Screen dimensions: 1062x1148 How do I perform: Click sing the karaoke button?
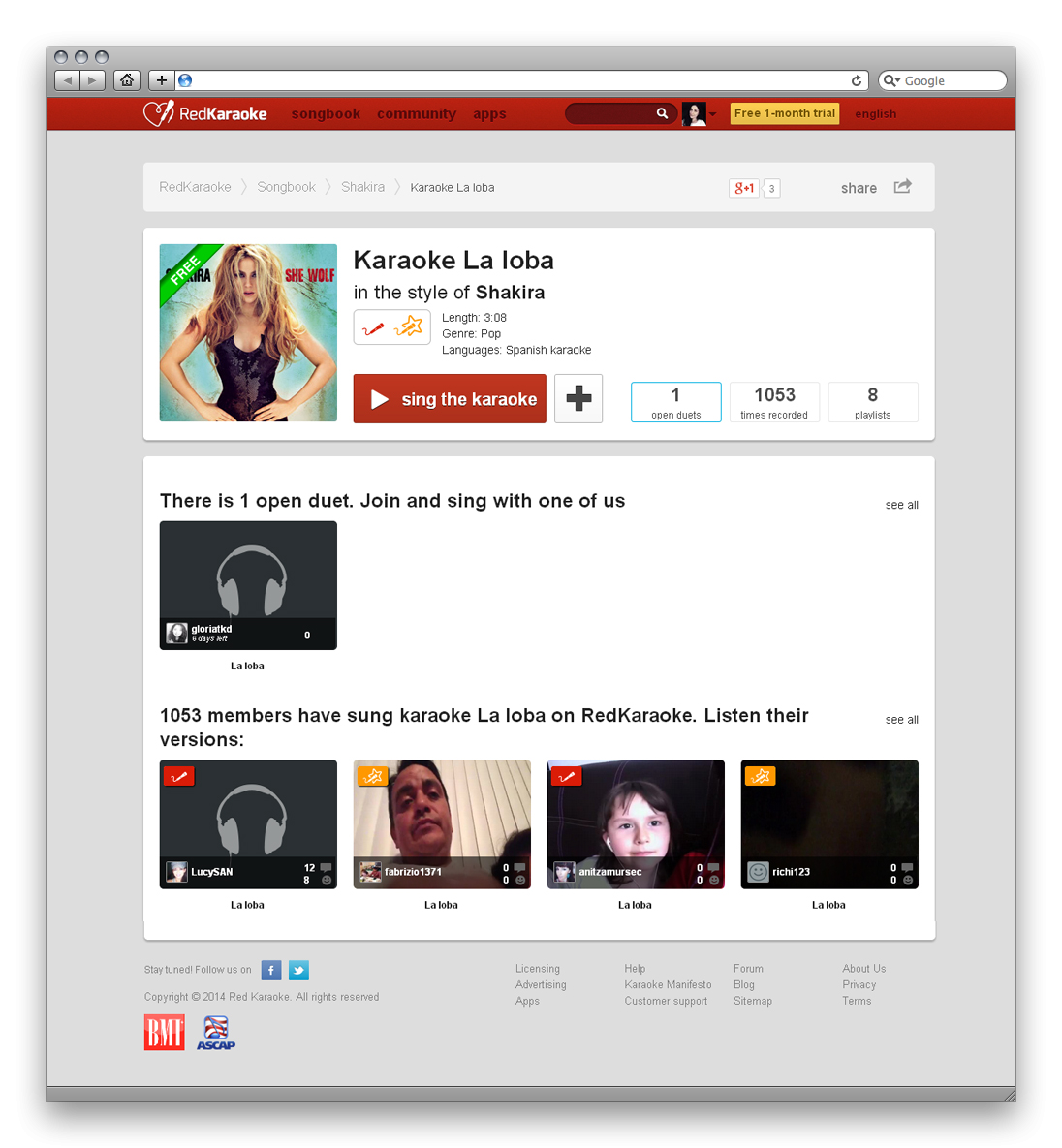(450, 398)
